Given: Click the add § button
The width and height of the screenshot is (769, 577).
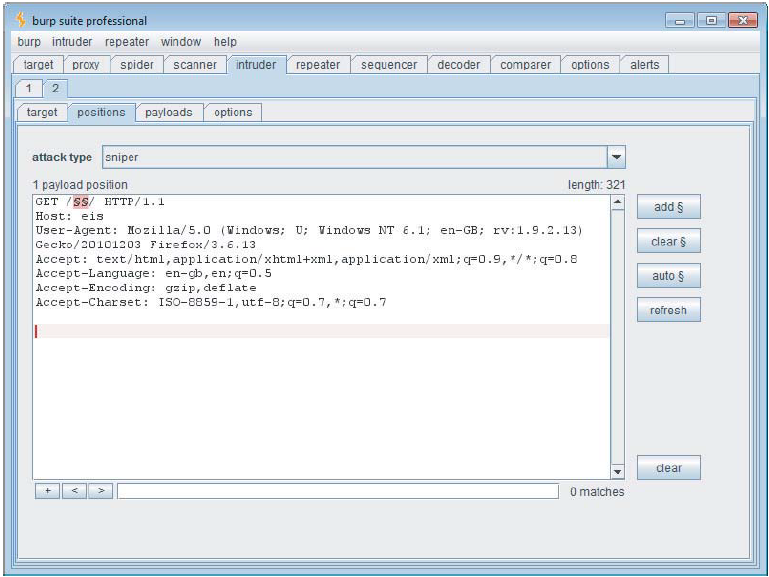Looking at the screenshot, I should (668, 207).
